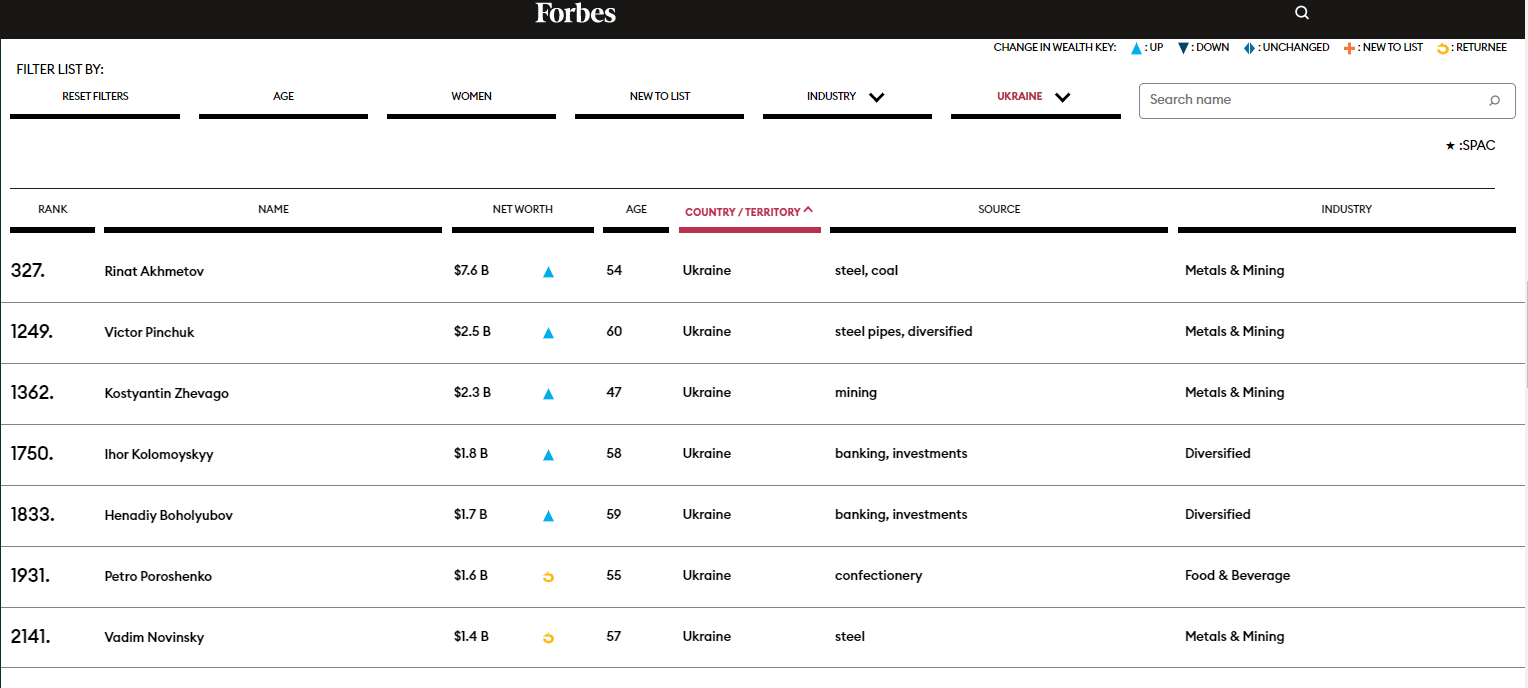Sort by the Age column header
The image size is (1528, 688).
coord(636,210)
